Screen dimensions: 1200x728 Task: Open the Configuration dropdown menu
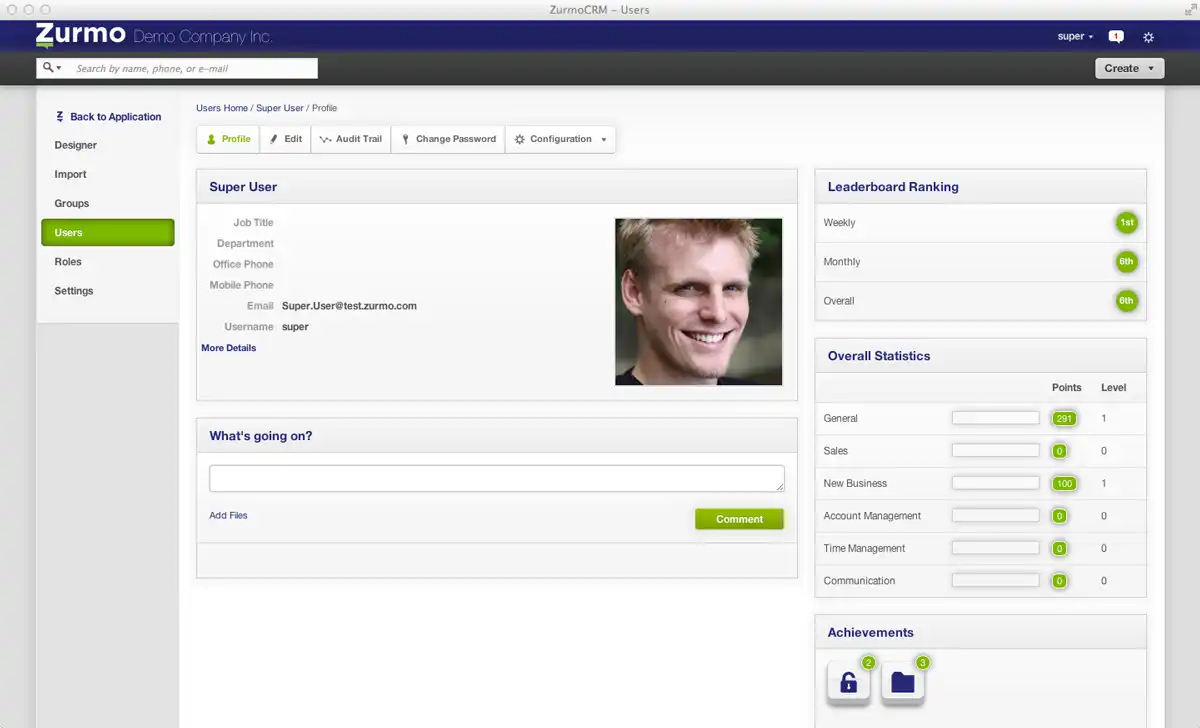tap(560, 139)
